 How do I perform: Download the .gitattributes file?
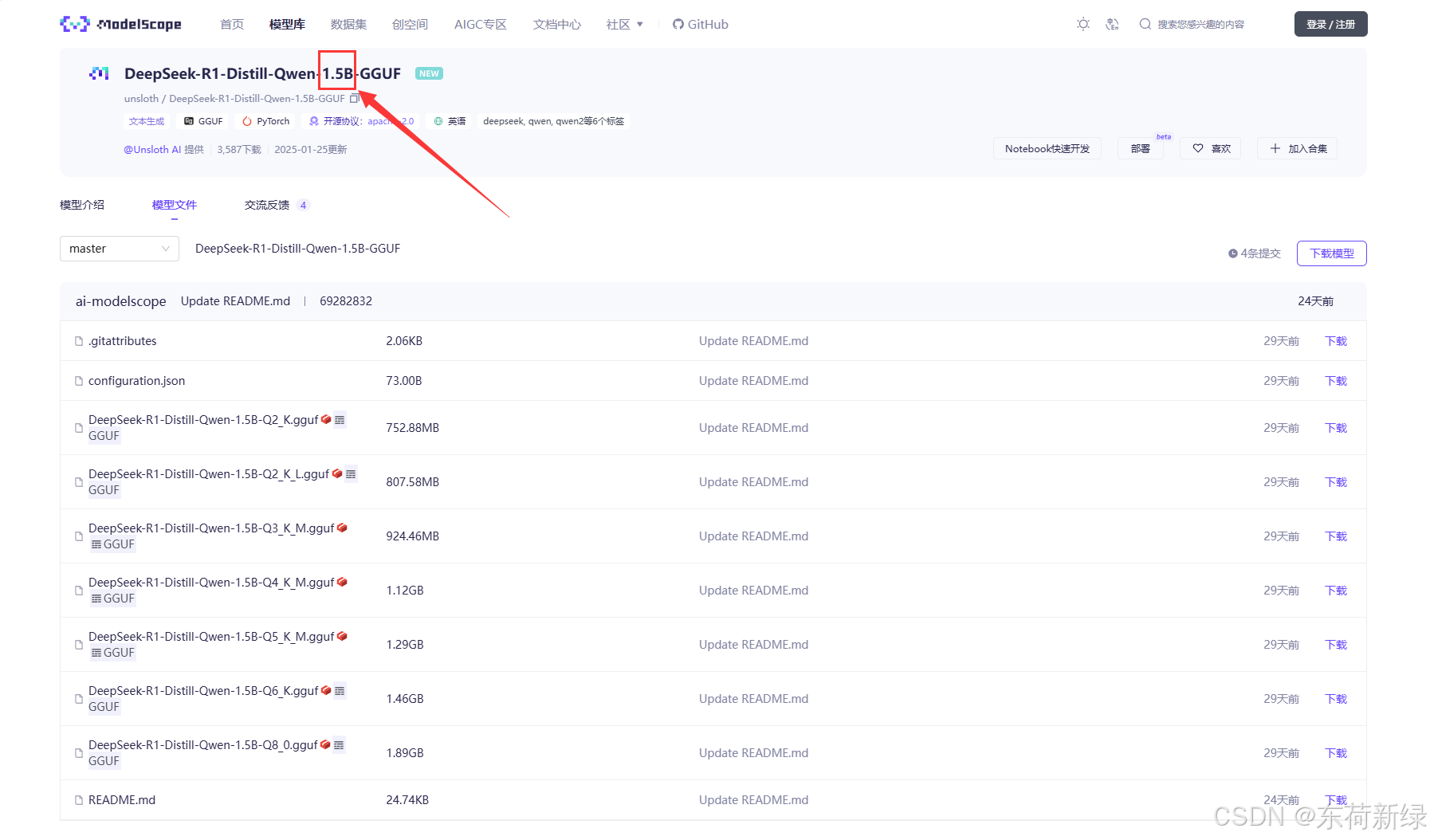(1336, 341)
